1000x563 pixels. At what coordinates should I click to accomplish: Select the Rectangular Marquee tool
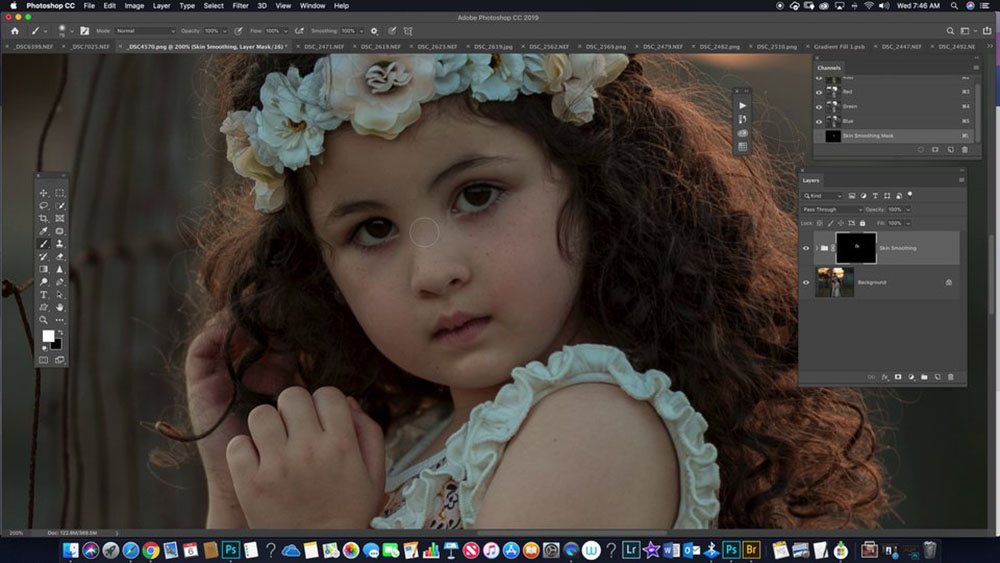60,193
